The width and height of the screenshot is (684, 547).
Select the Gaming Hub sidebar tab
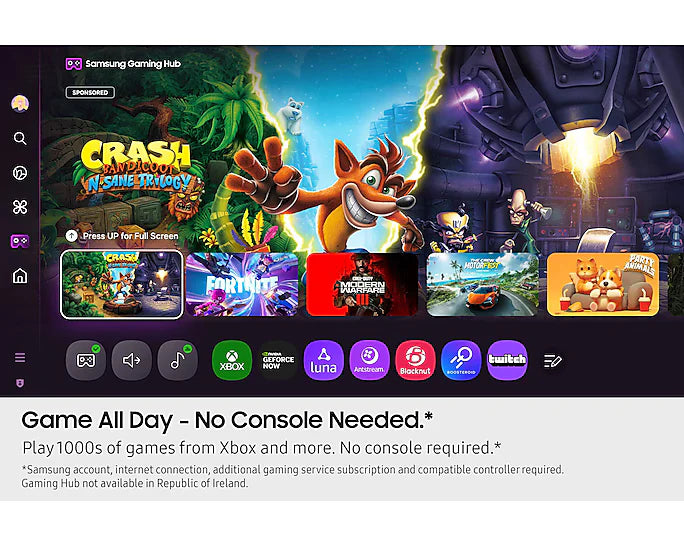click(20, 241)
